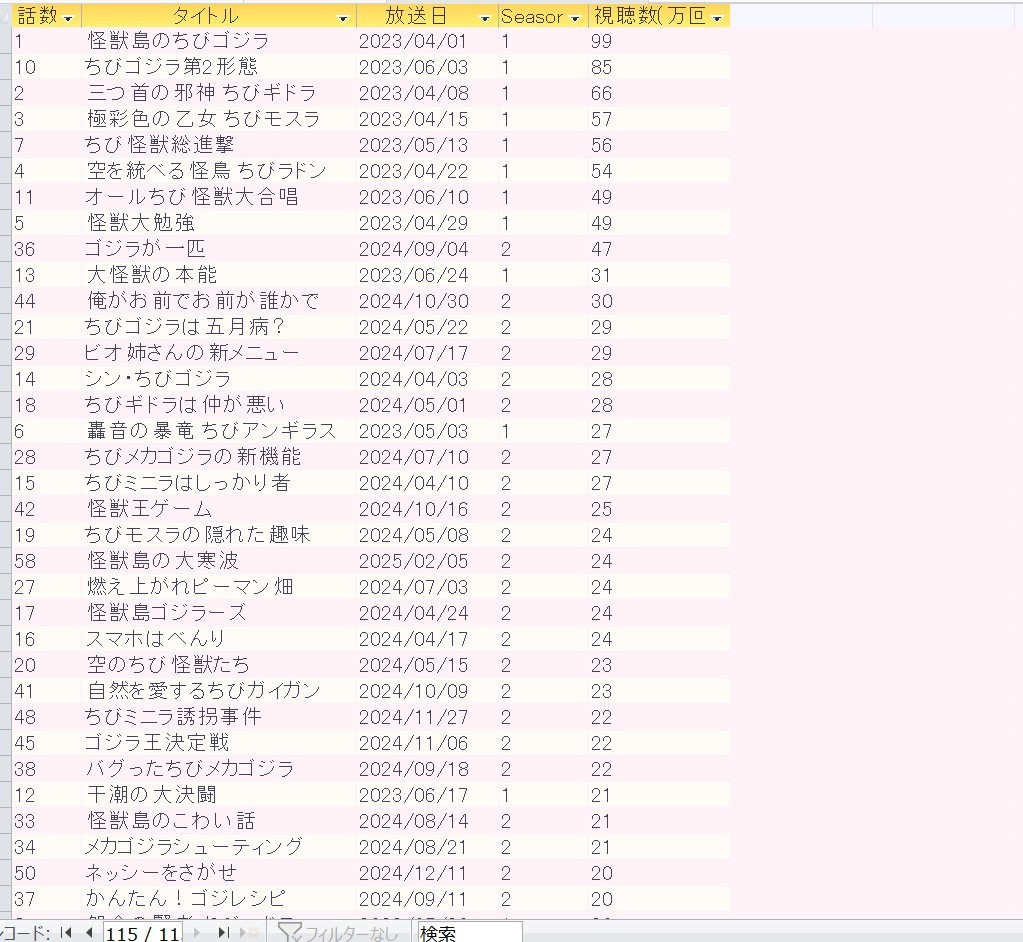Click the title cell ビオ姉さんの新メニュー
The height and width of the screenshot is (942, 1023).
(x=219, y=353)
